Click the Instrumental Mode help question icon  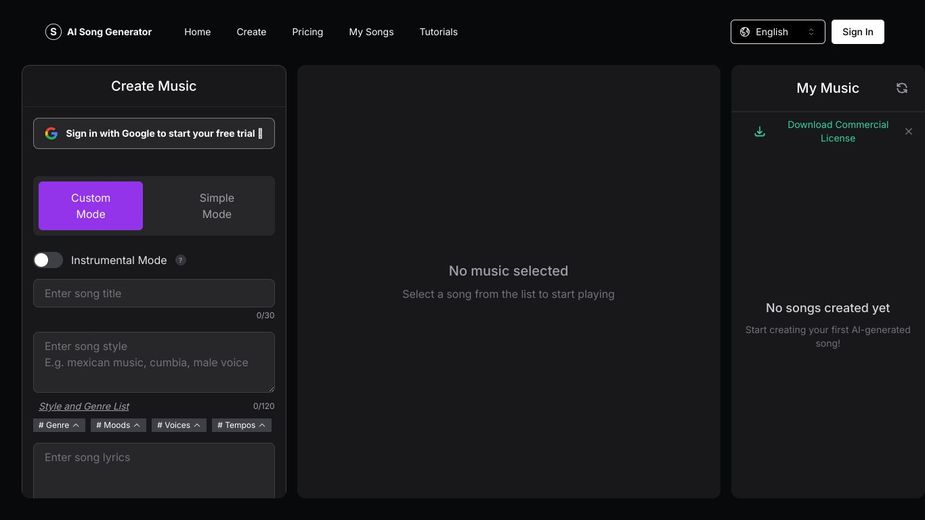tap(181, 260)
